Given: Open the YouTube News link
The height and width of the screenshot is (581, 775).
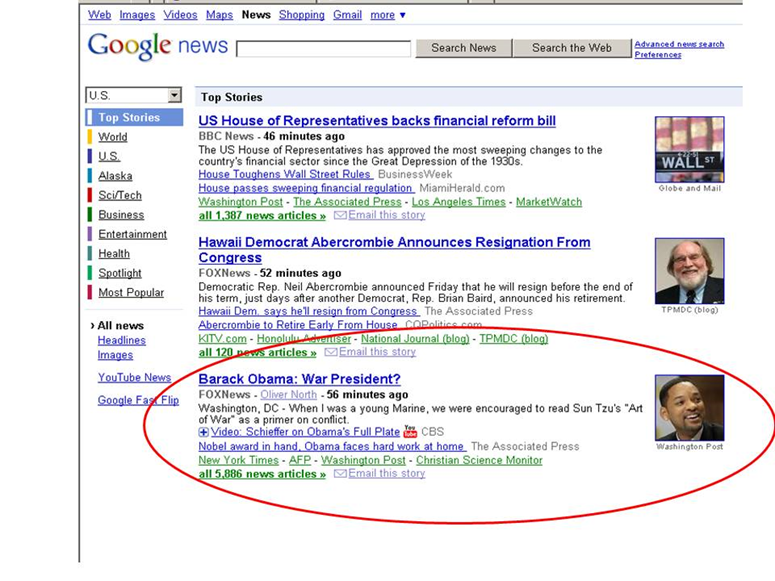Looking at the screenshot, I should tap(134, 377).
